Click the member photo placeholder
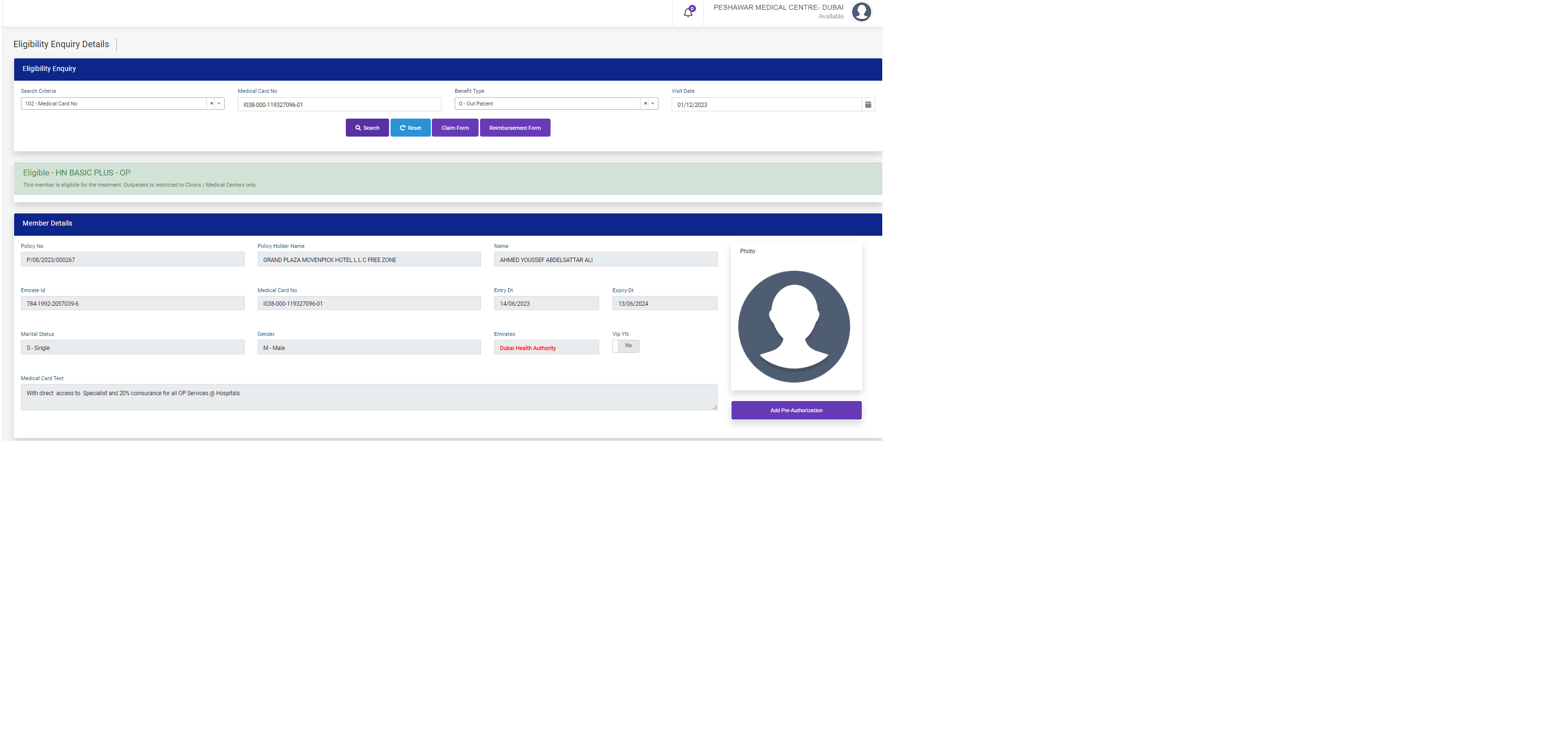Image resolution: width=1568 pixels, height=735 pixels. point(794,327)
